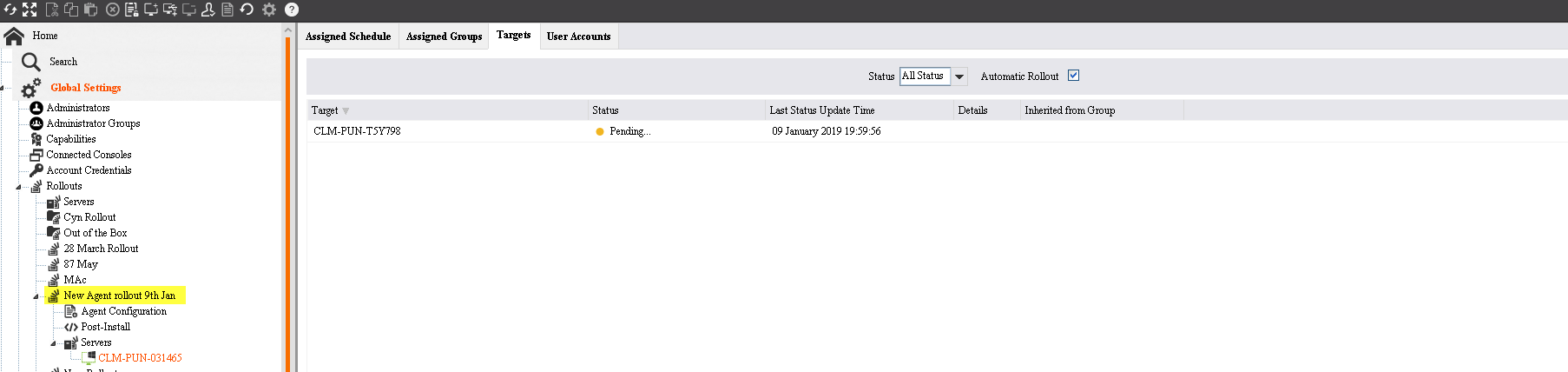Click the fullscreen expand arrows icon

pos(30,10)
